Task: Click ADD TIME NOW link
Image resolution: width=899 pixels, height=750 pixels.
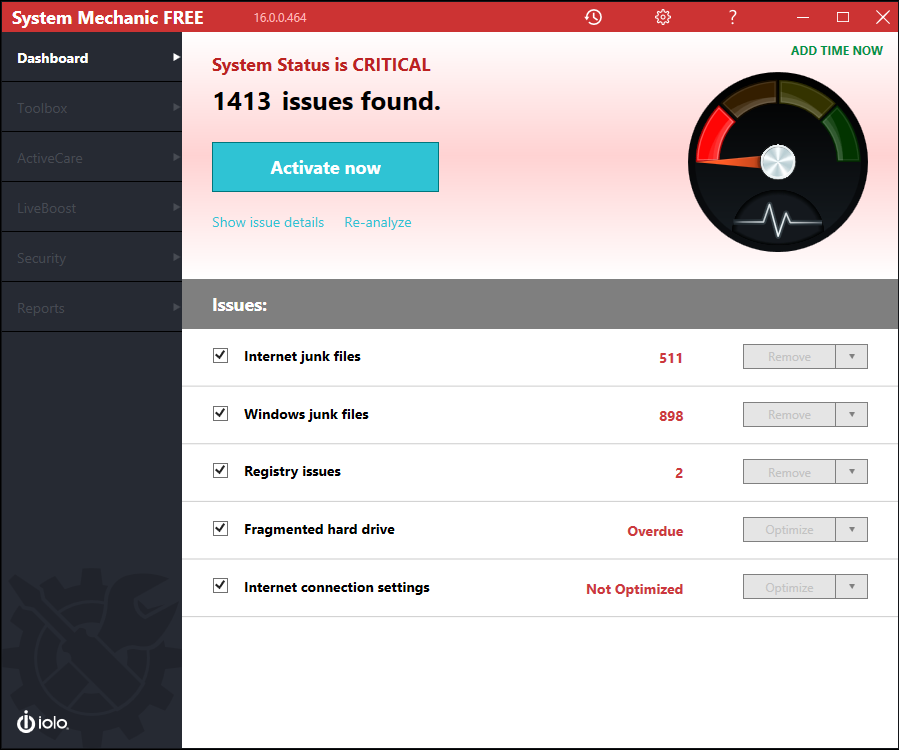Action: [837, 50]
